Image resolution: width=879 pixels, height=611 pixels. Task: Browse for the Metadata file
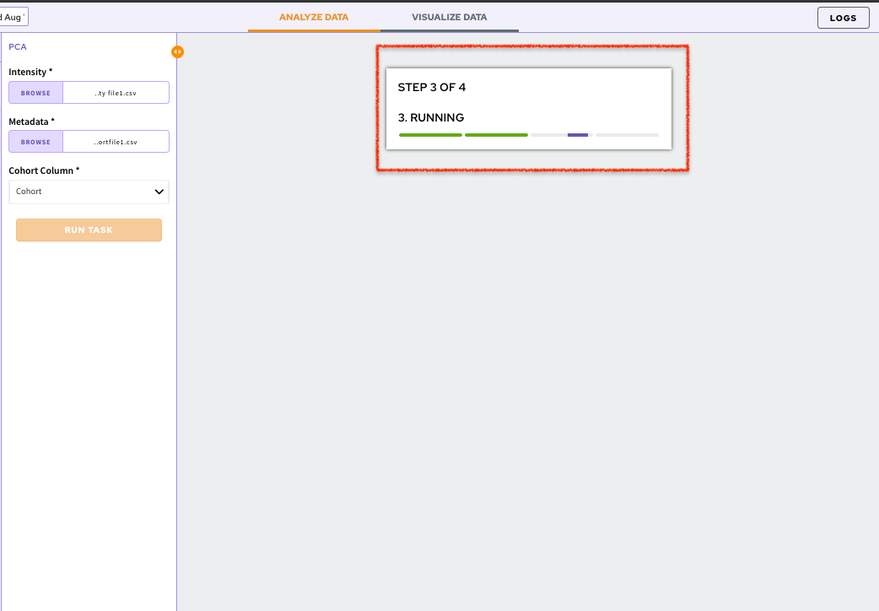coord(36,142)
